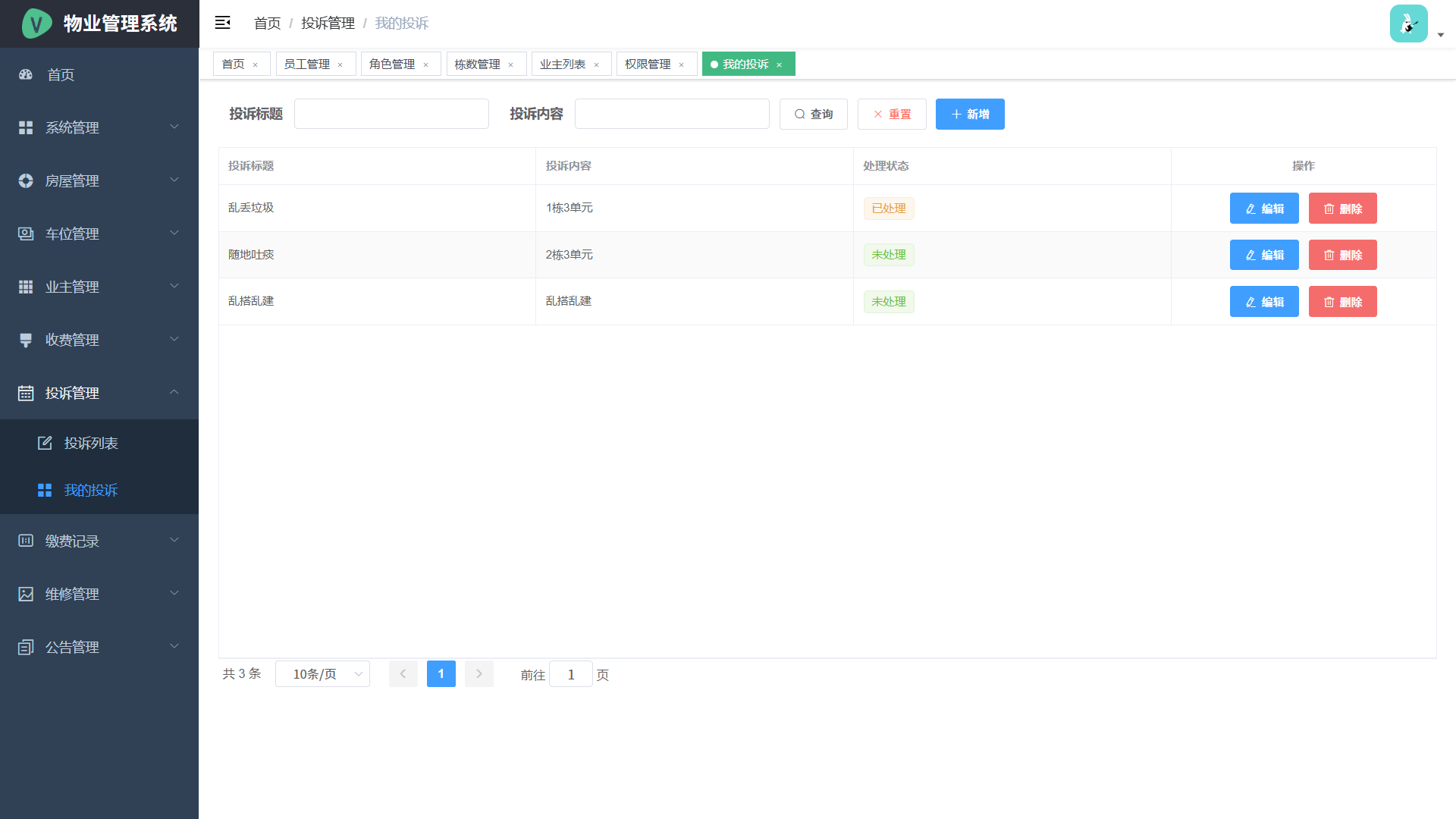
Task: Collapse sidebar with hamburger icon
Action: click(222, 23)
